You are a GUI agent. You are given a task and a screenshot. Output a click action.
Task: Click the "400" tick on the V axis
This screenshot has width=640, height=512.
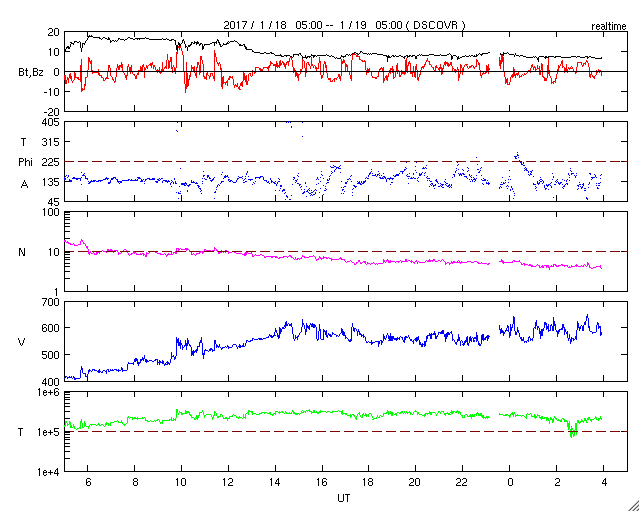point(53,382)
